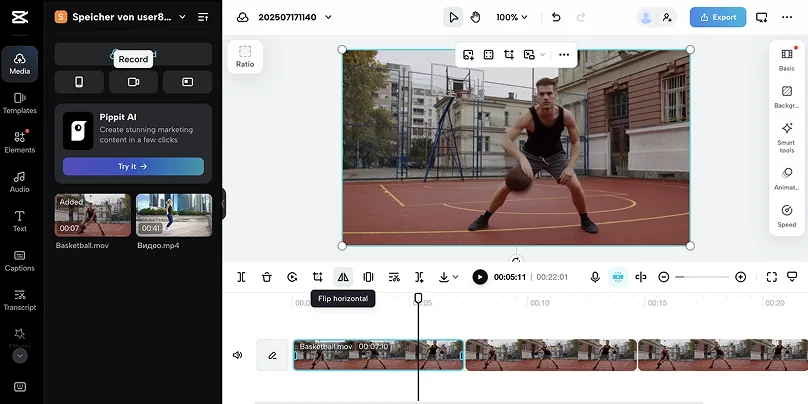Toggle the highlighted timeline snapping button
This screenshot has width=808, height=404.
click(x=618, y=277)
